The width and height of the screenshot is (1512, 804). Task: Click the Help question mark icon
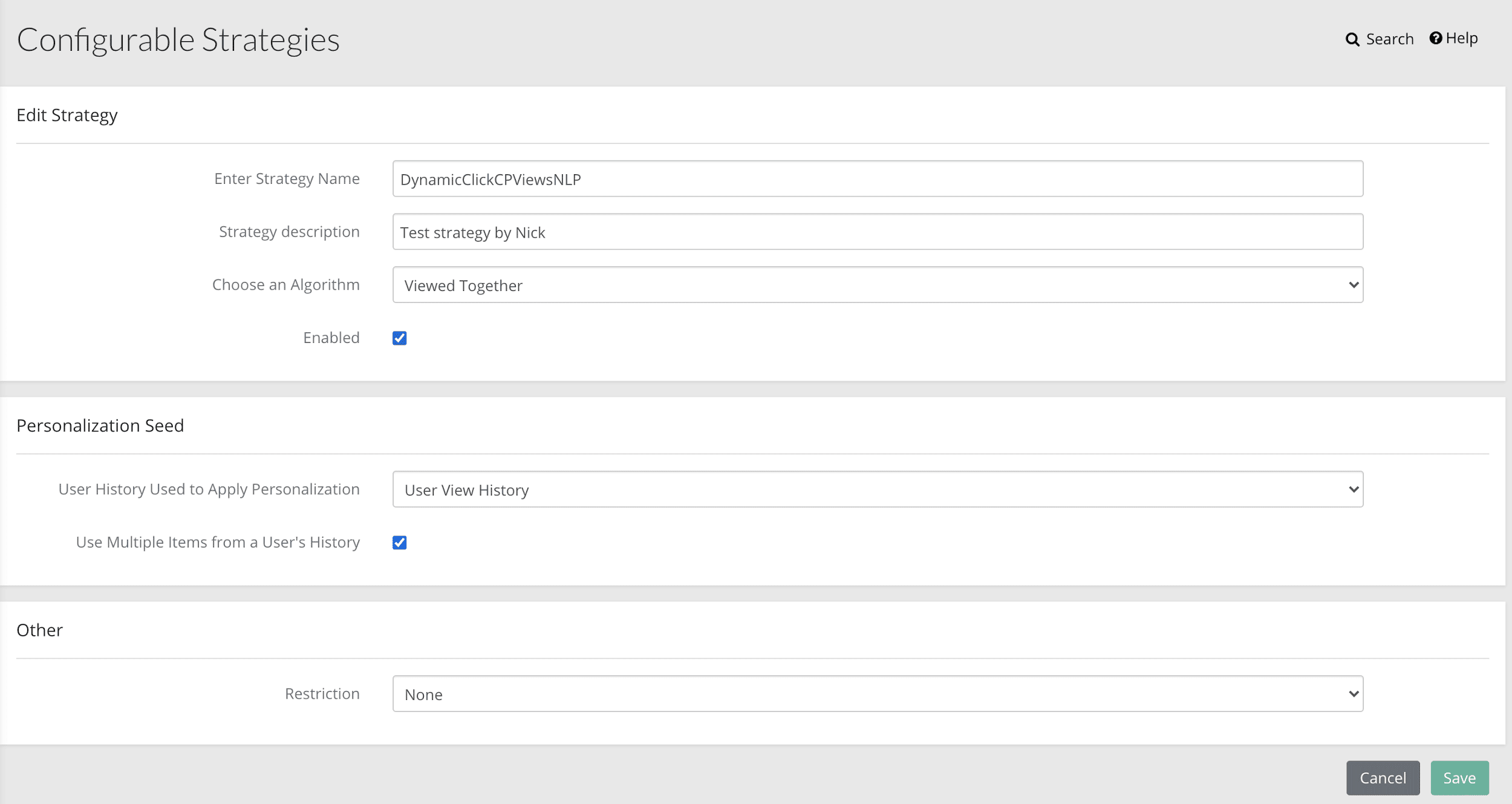1436,38
